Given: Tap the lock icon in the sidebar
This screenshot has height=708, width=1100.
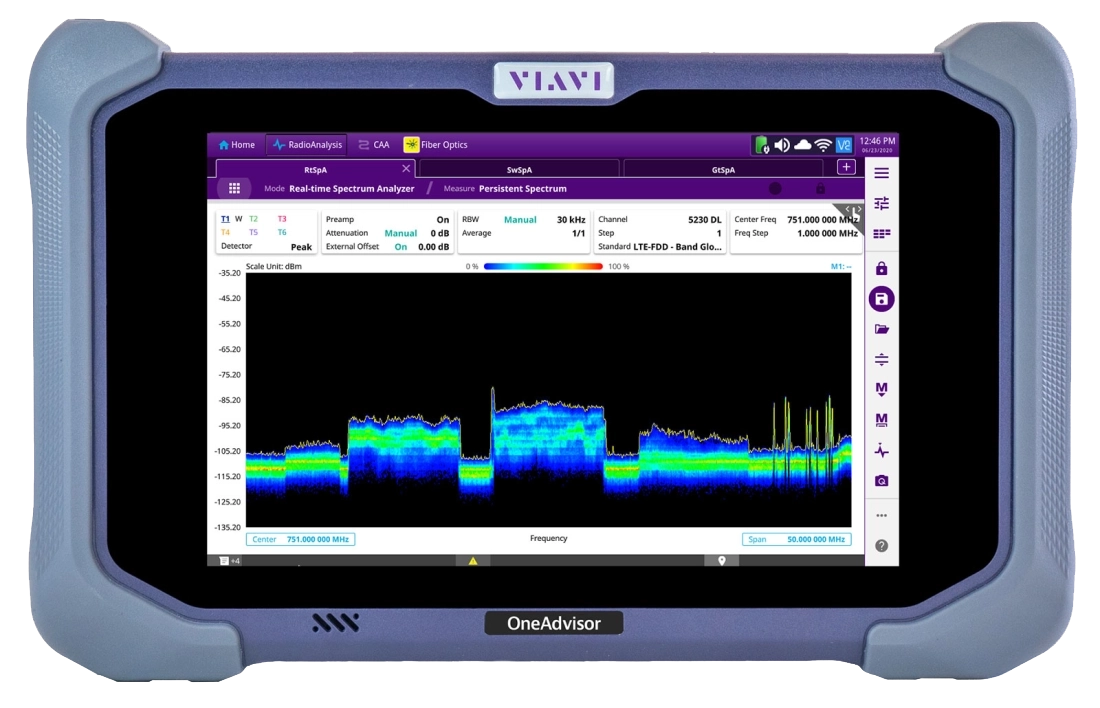Looking at the screenshot, I should pyautogui.click(x=881, y=269).
